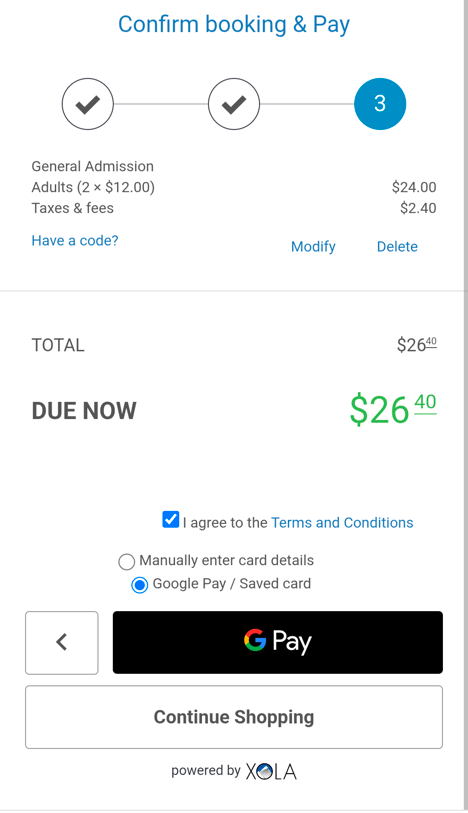Open the Terms and Conditions link

click(x=342, y=523)
